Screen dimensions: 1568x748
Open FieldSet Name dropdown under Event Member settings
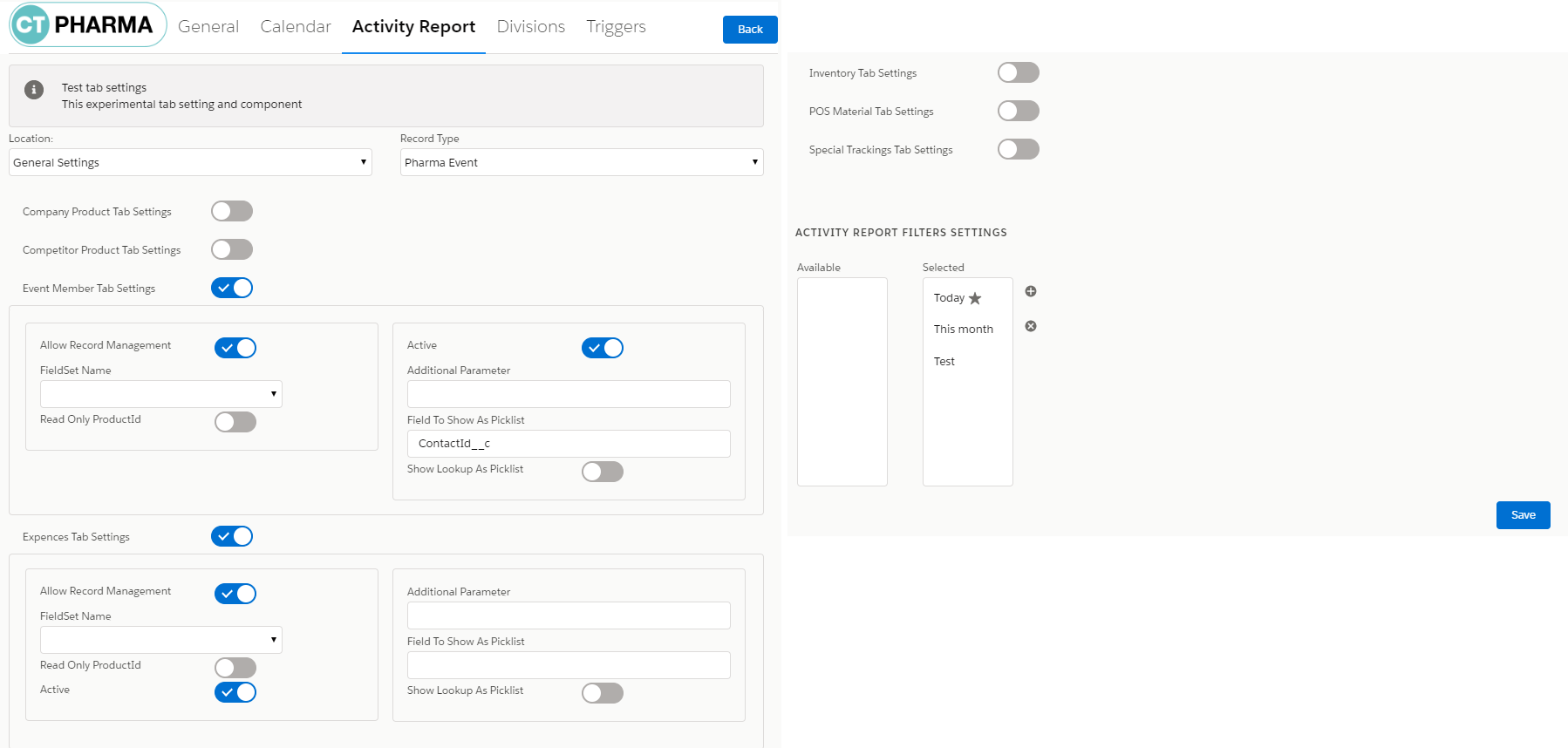[160, 394]
